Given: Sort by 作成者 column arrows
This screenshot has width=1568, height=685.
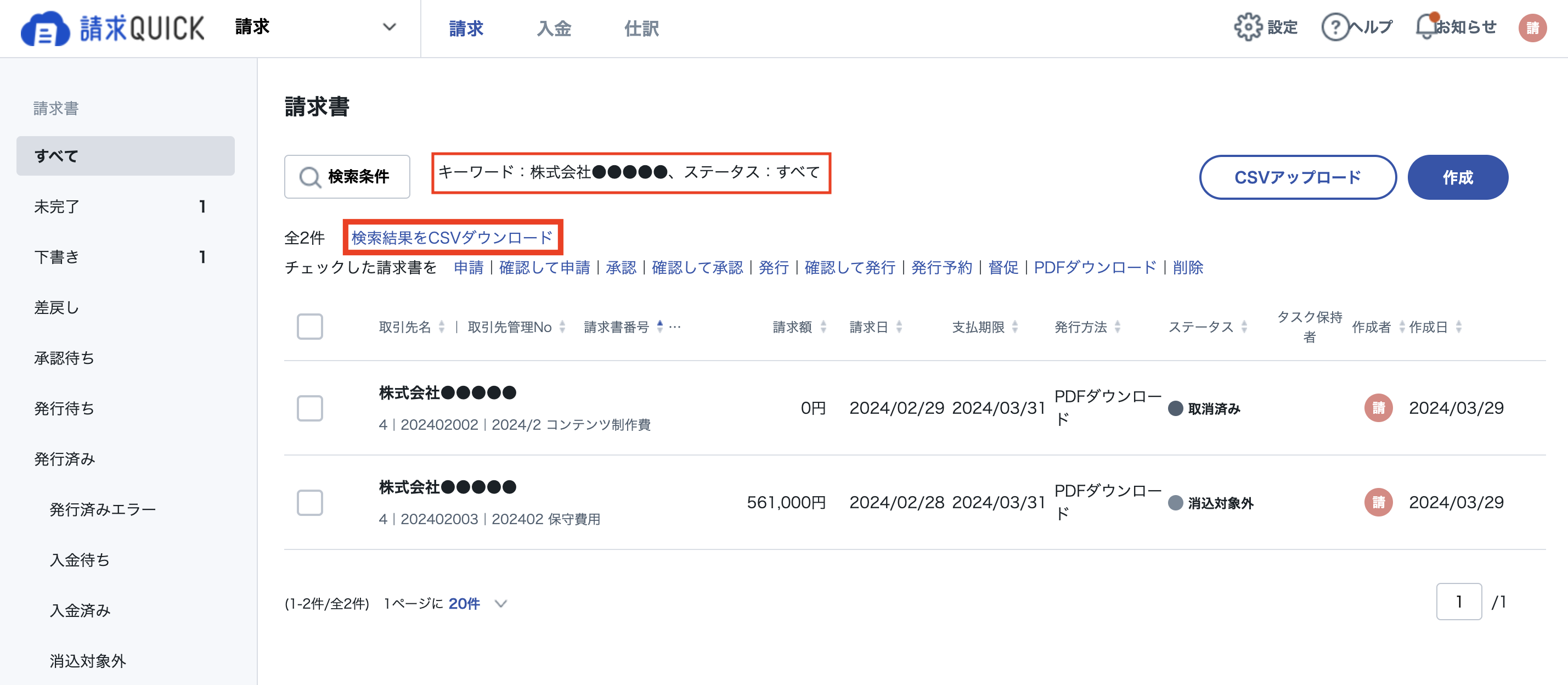Looking at the screenshot, I should pyautogui.click(x=1402, y=327).
